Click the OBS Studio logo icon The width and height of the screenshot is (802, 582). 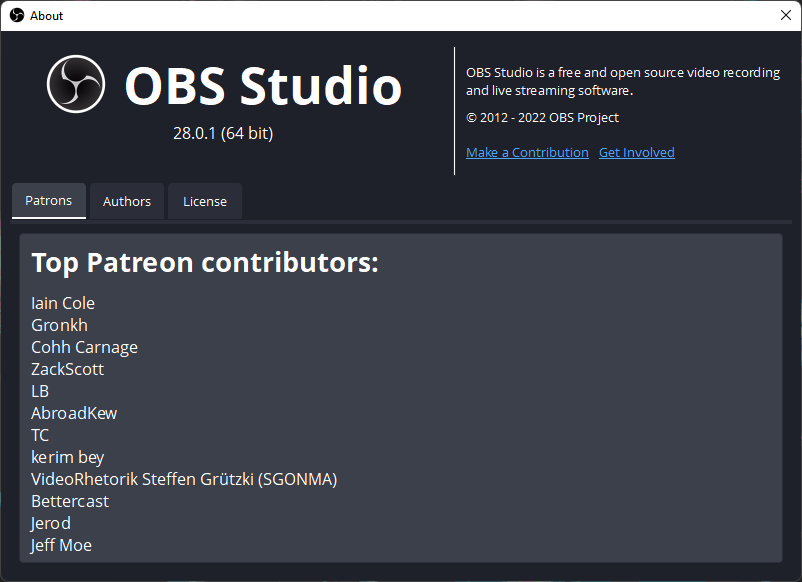[x=77, y=84]
